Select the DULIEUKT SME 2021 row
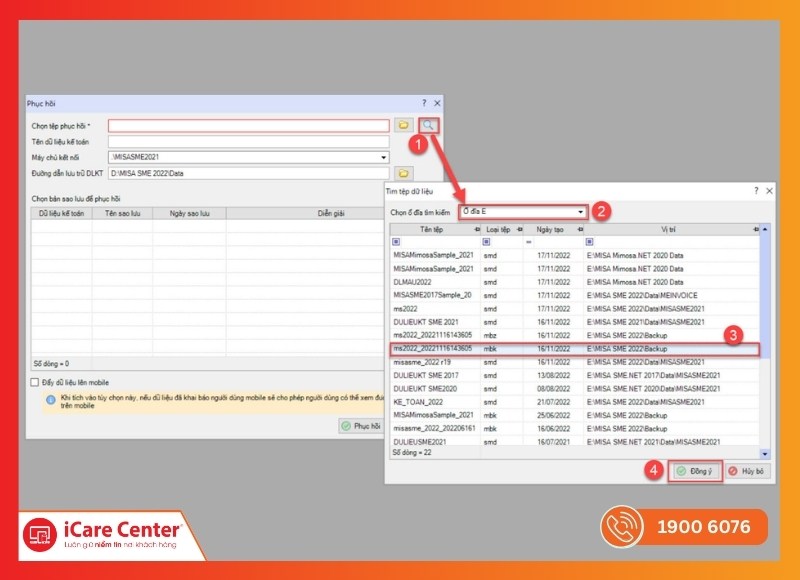The width and height of the screenshot is (800, 580). pyautogui.click(x=574, y=322)
